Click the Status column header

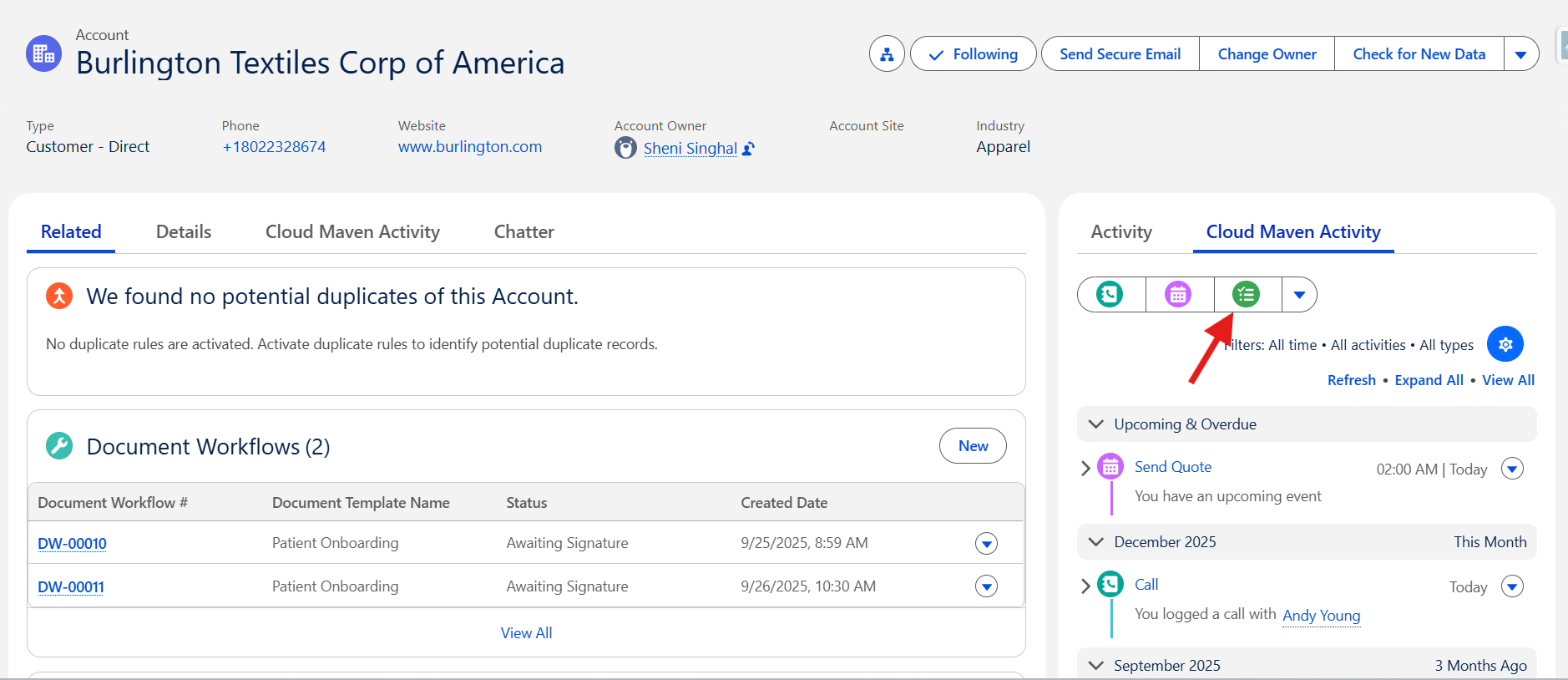(527, 503)
